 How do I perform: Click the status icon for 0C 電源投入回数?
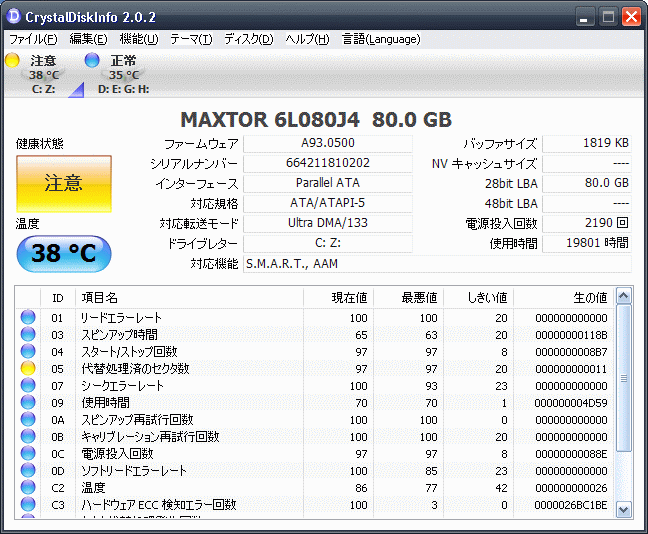[28, 453]
